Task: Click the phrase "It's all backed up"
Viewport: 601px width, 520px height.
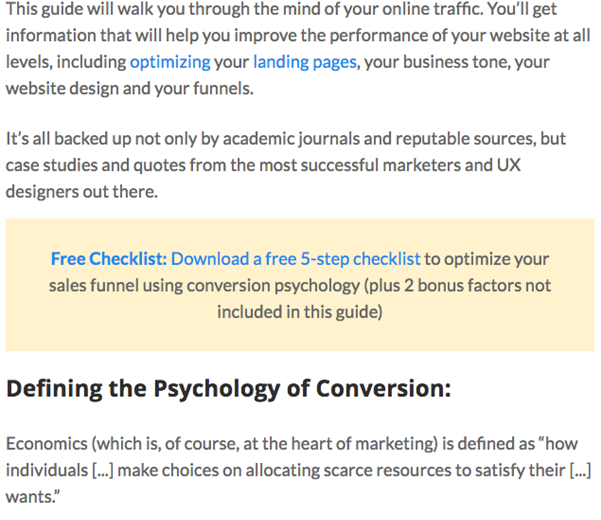Action: [69, 139]
